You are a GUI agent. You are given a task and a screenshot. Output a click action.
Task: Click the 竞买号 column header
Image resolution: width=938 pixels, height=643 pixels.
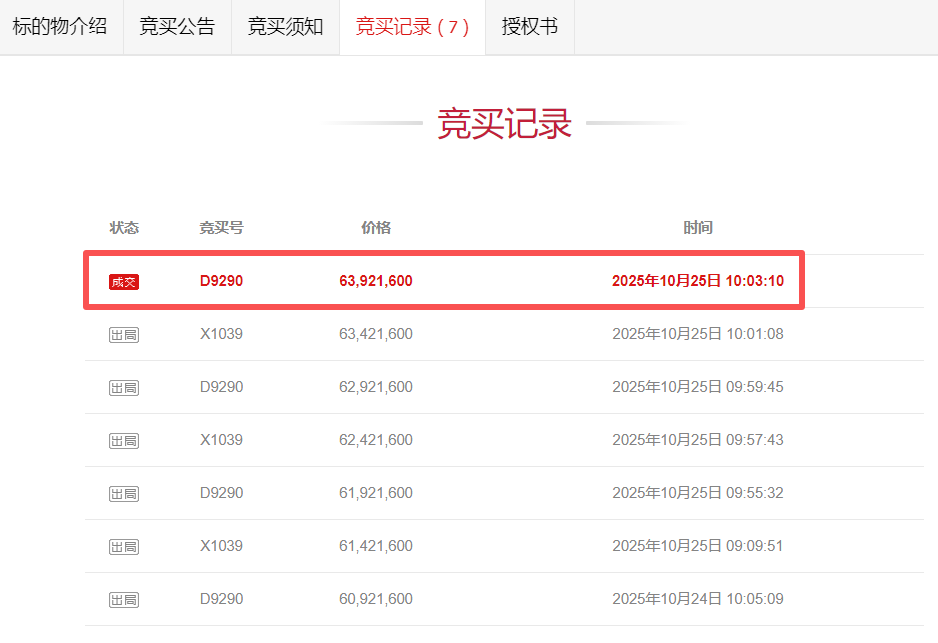(x=221, y=228)
